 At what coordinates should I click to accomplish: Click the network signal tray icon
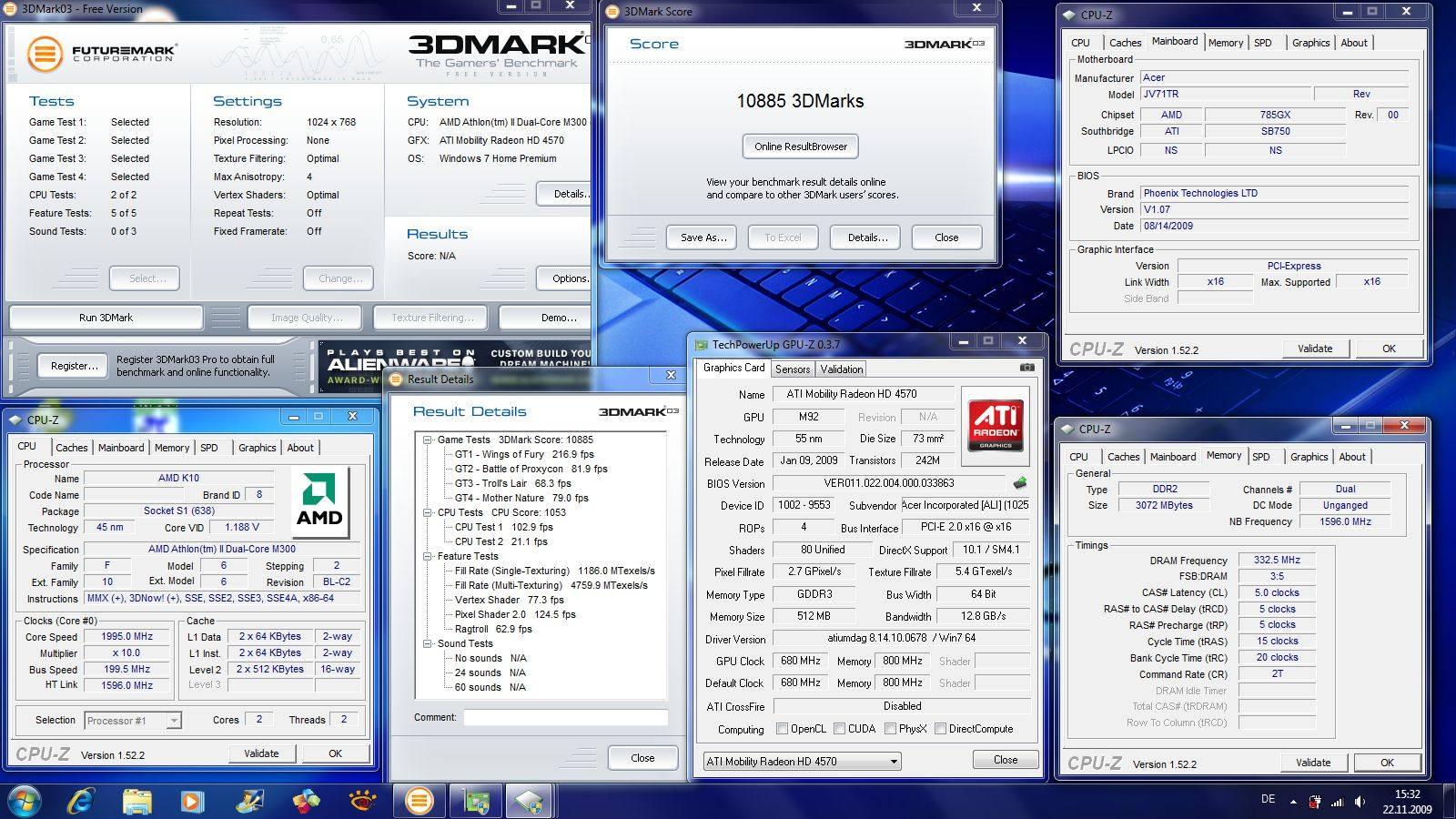point(1337,802)
